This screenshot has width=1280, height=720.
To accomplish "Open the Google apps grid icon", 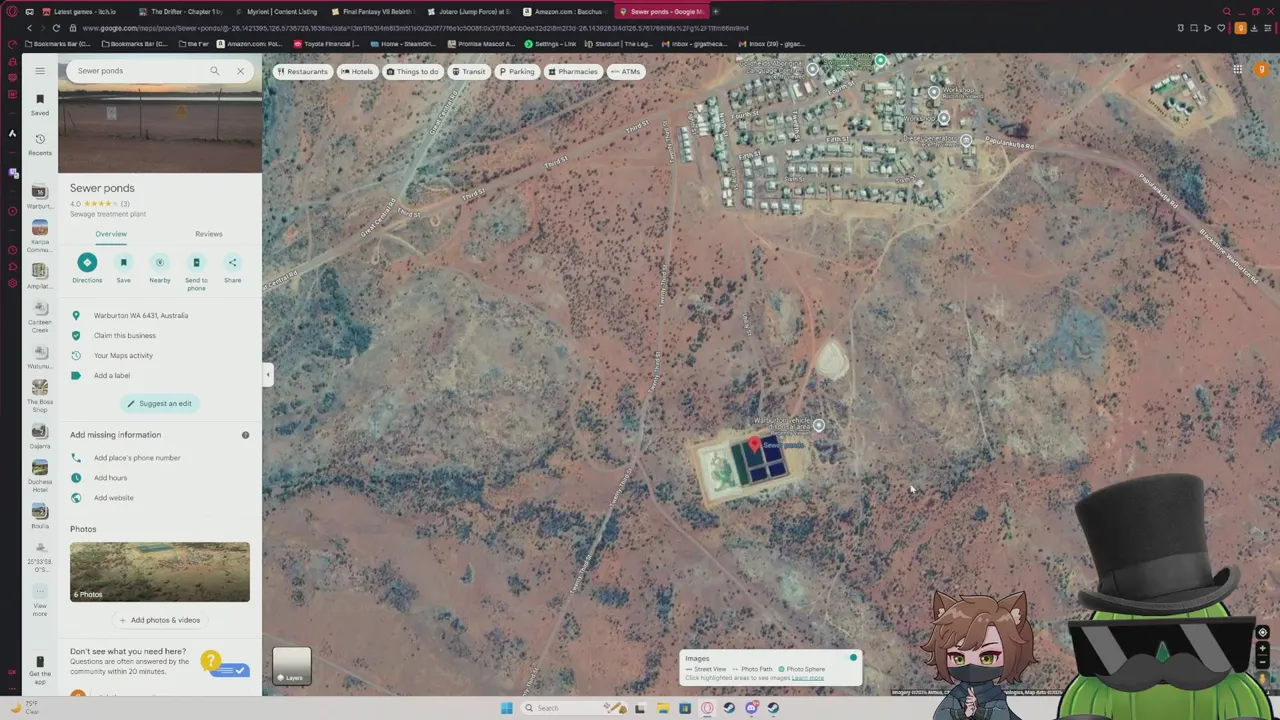I will (x=1237, y=69).
